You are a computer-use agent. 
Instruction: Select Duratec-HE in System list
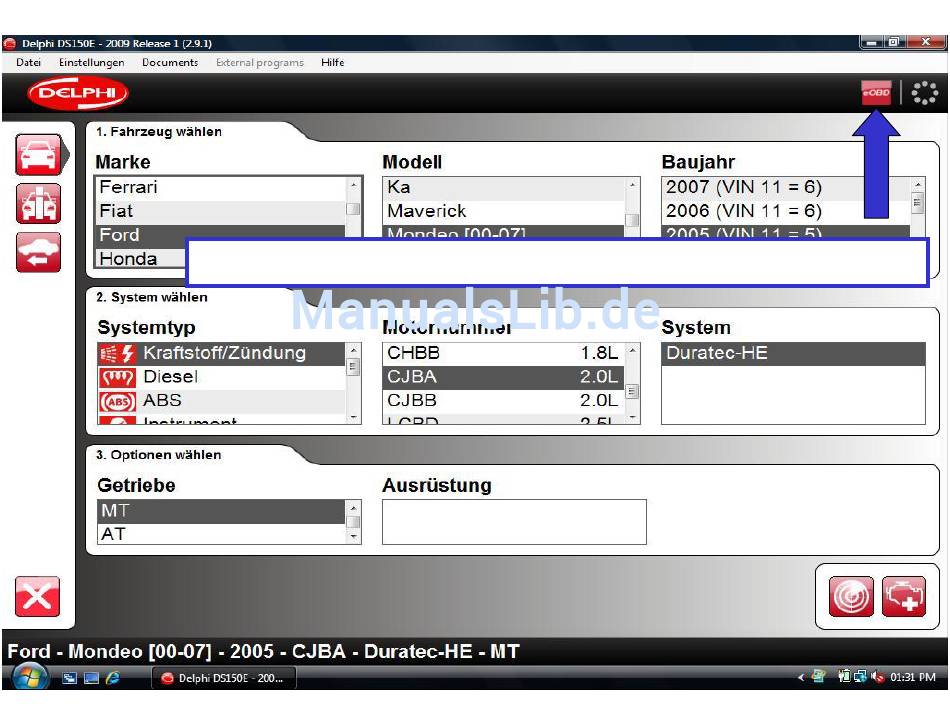794,354
